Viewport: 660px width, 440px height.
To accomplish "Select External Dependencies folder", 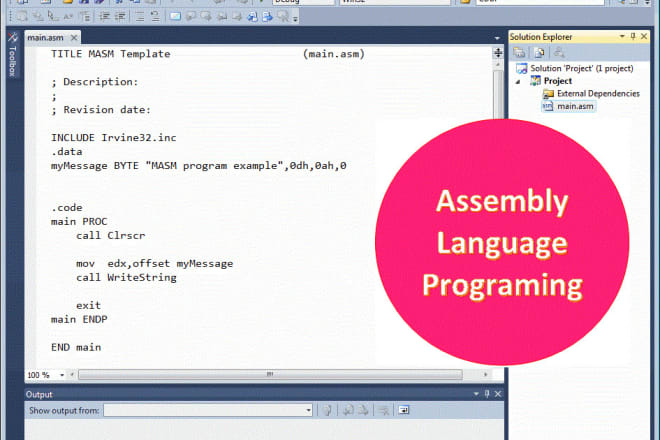I will tap(598, 93).
